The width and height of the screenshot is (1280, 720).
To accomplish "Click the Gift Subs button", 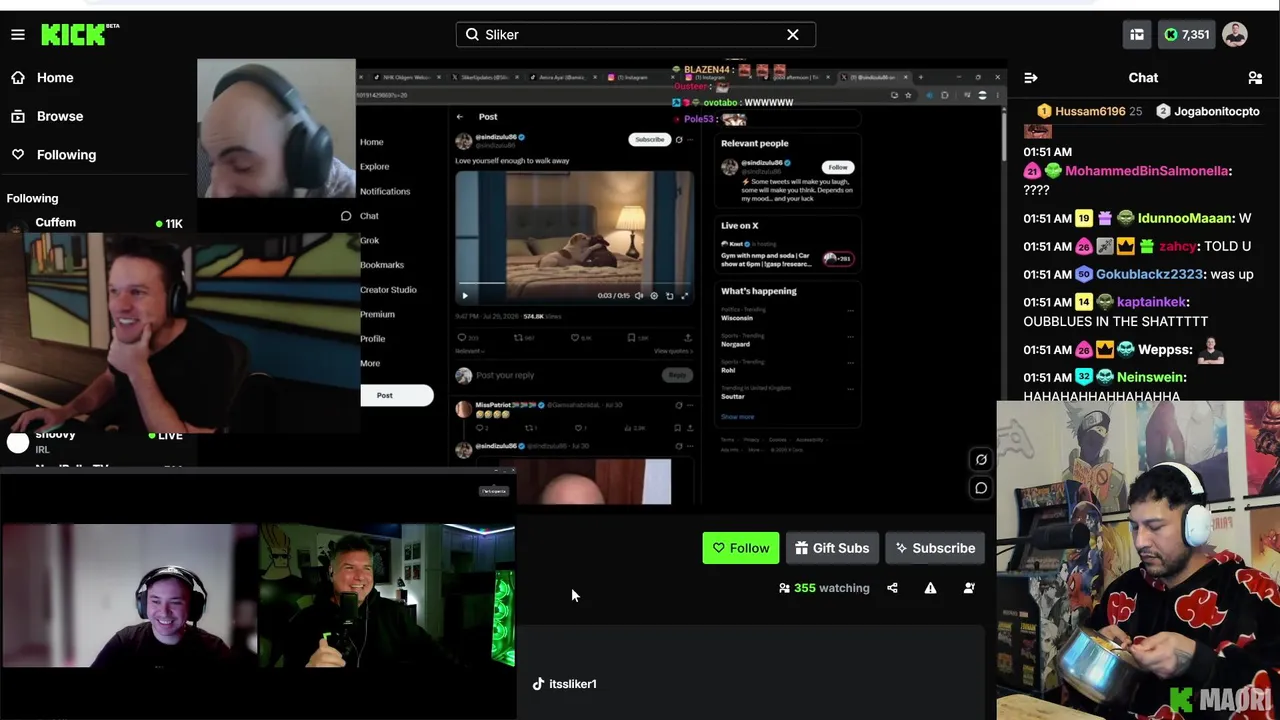I will click(x=832, y=548).
